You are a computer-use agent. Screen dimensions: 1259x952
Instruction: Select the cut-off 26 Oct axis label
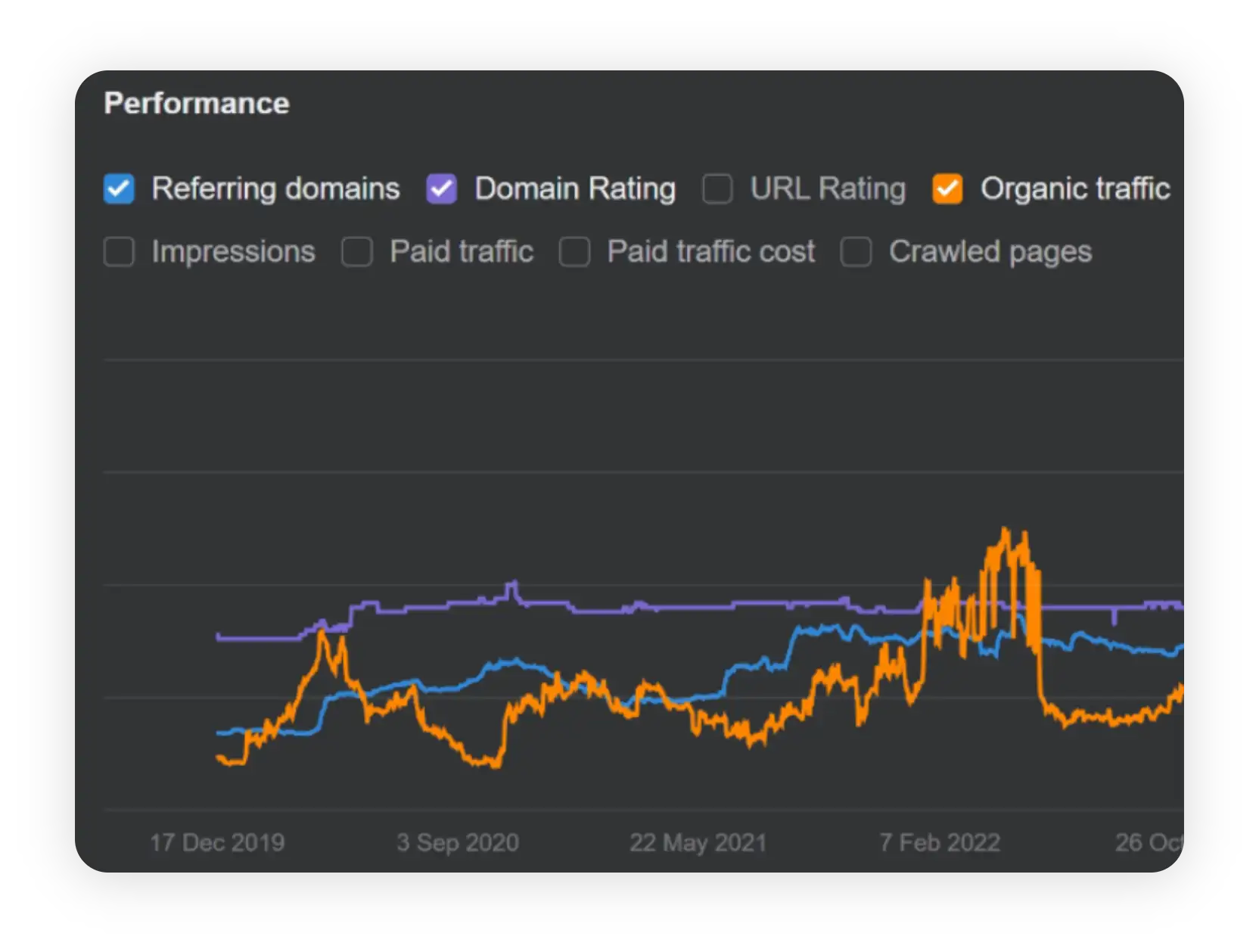tap(1149, 842)
